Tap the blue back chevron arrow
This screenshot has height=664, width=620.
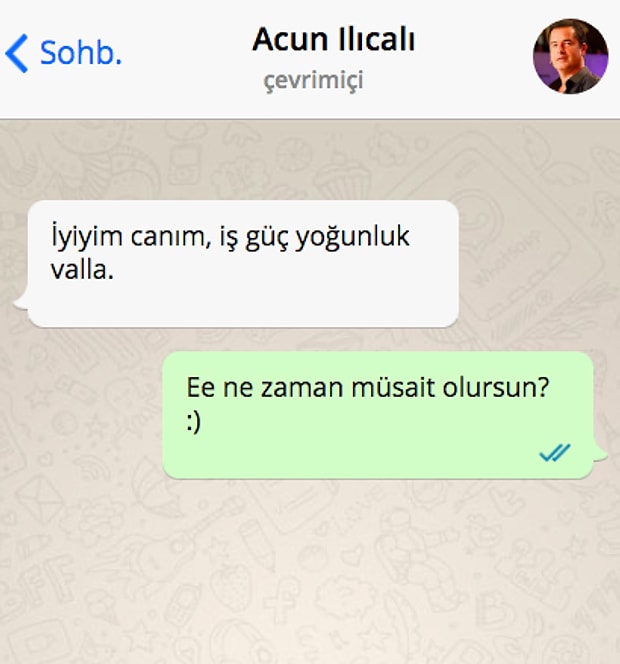(x=17, y=53)
